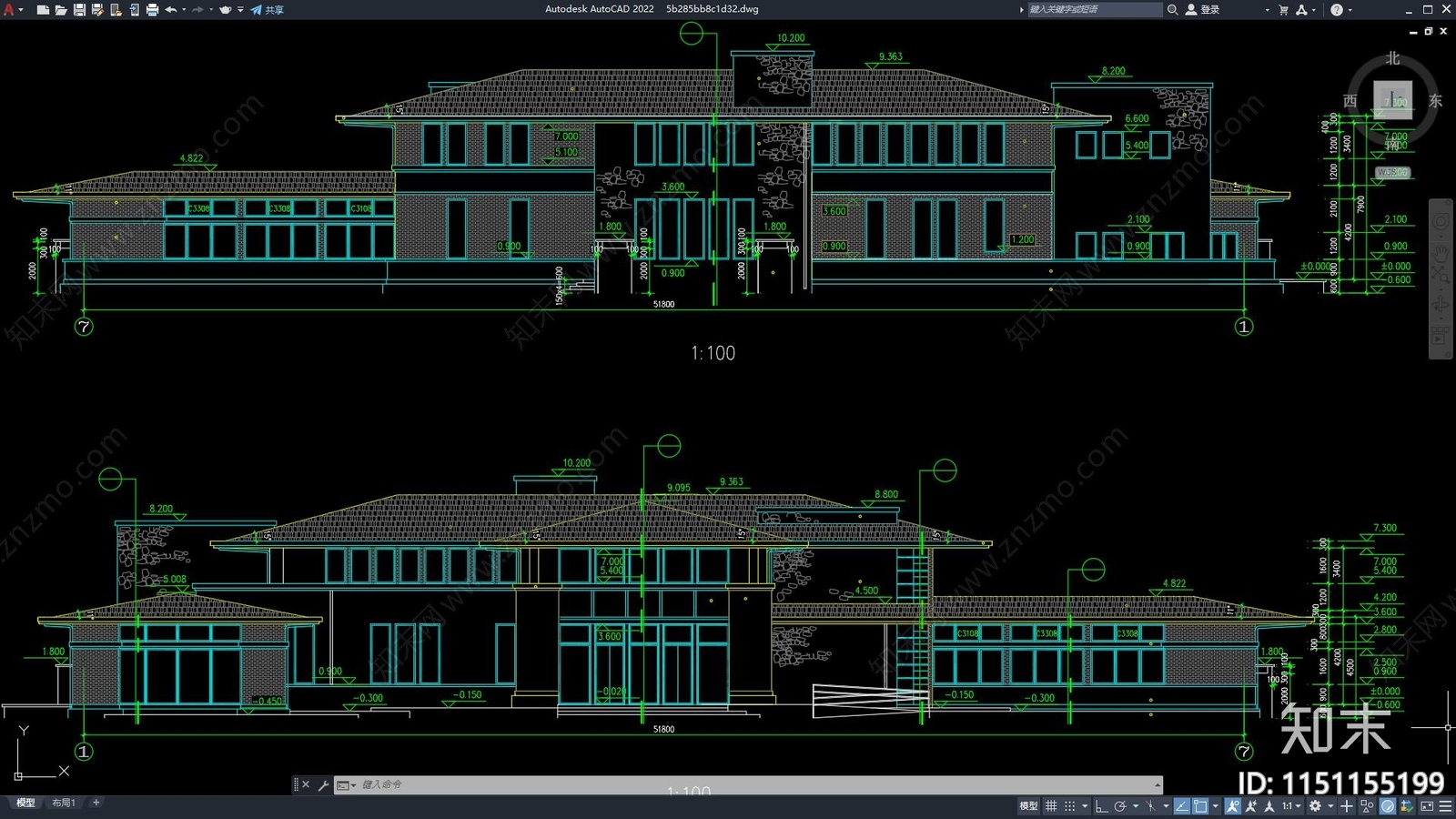Open workspace switching gear icon
Viewport: 1456px width, 819px height.
point(1315,805)
